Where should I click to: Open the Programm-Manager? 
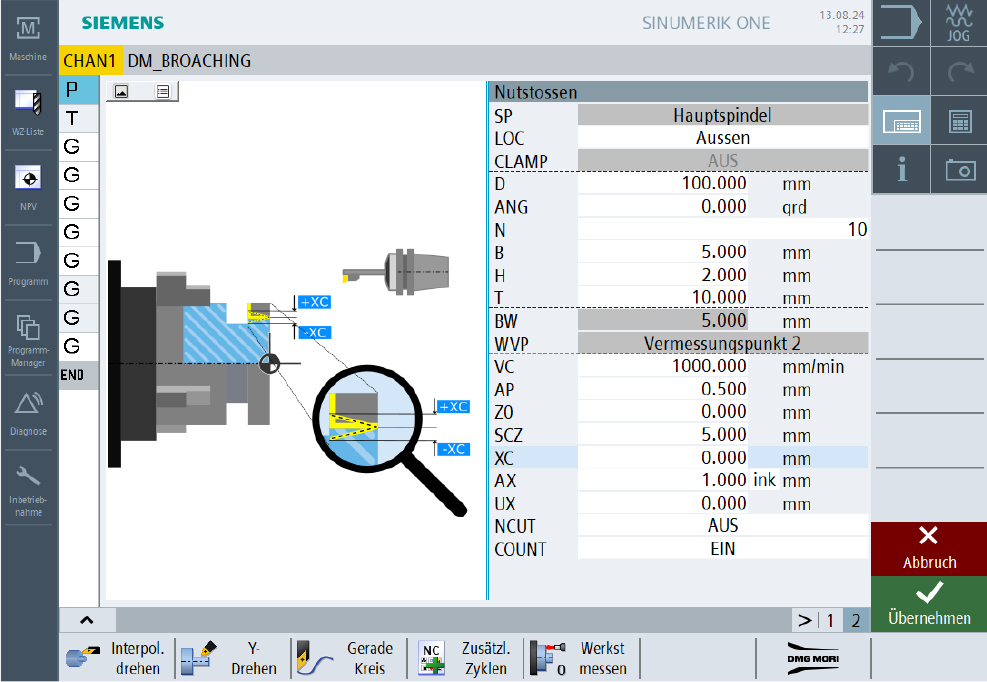28,338
